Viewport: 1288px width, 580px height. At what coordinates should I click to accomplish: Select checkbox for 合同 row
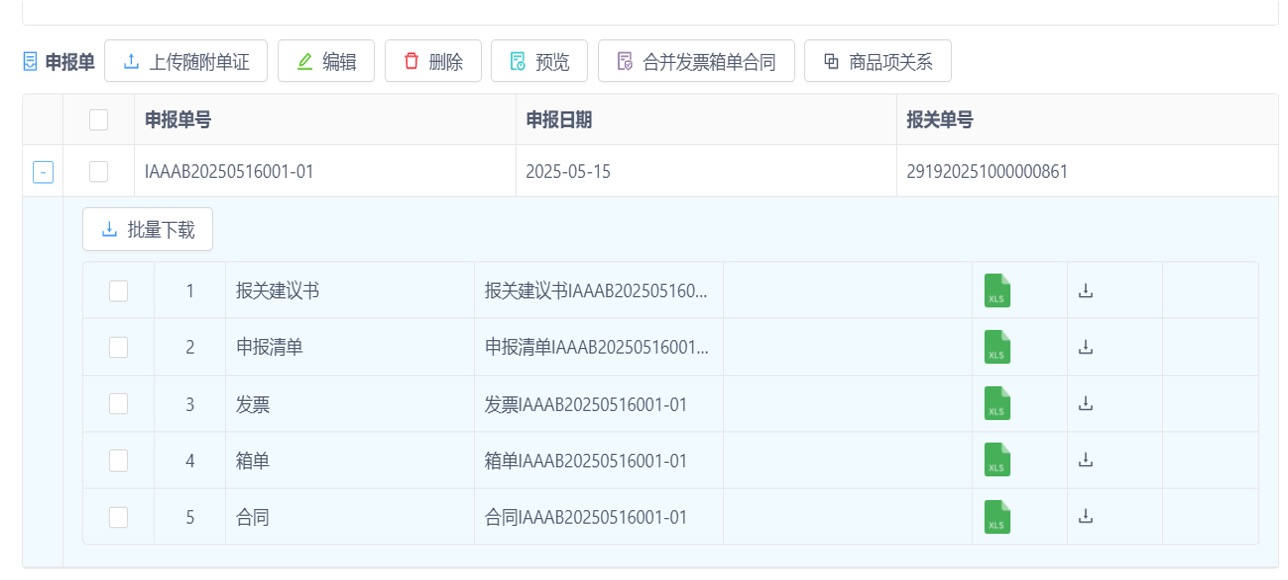(119, 517)
